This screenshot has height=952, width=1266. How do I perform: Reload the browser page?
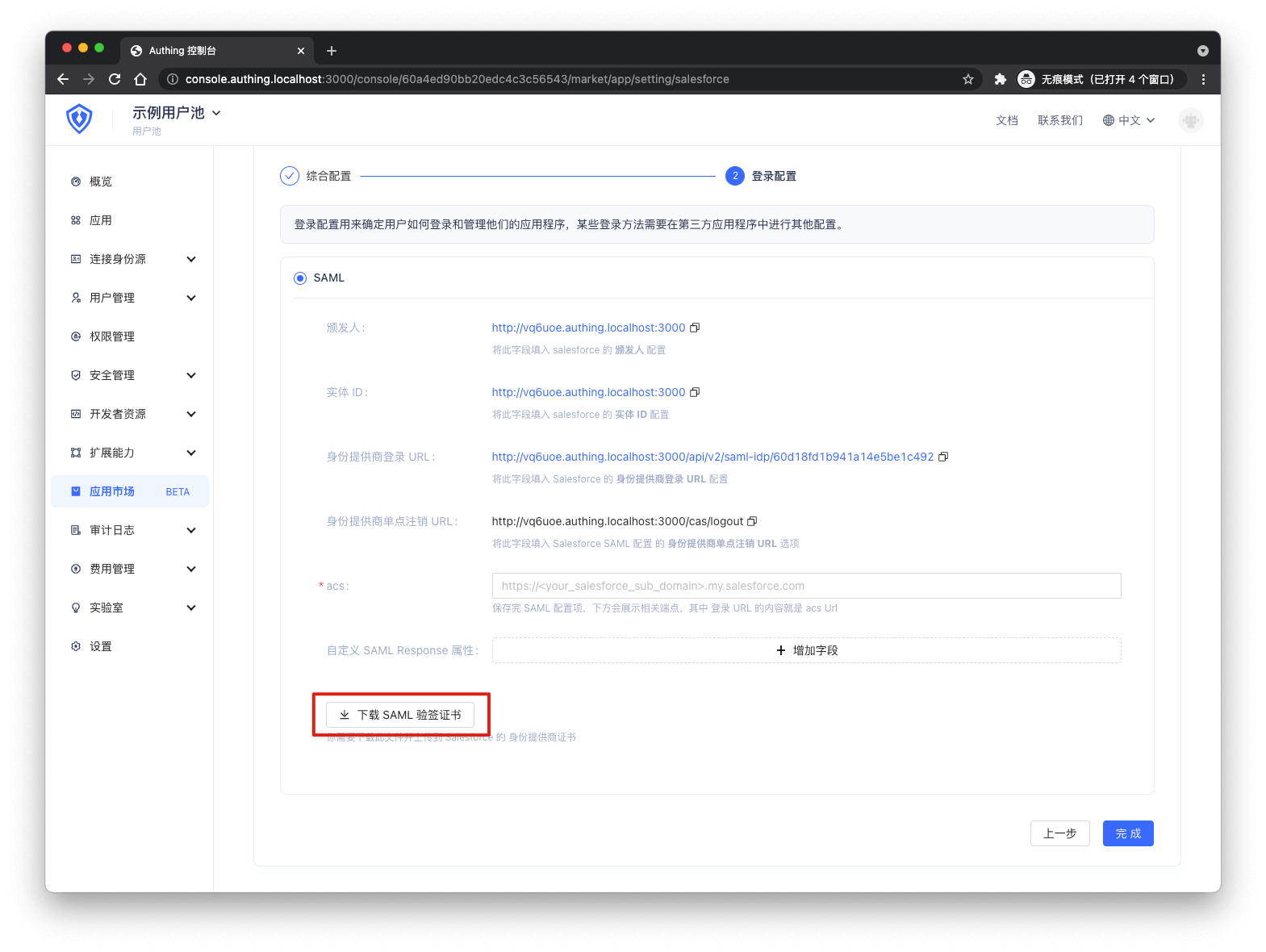pos(115,79)
